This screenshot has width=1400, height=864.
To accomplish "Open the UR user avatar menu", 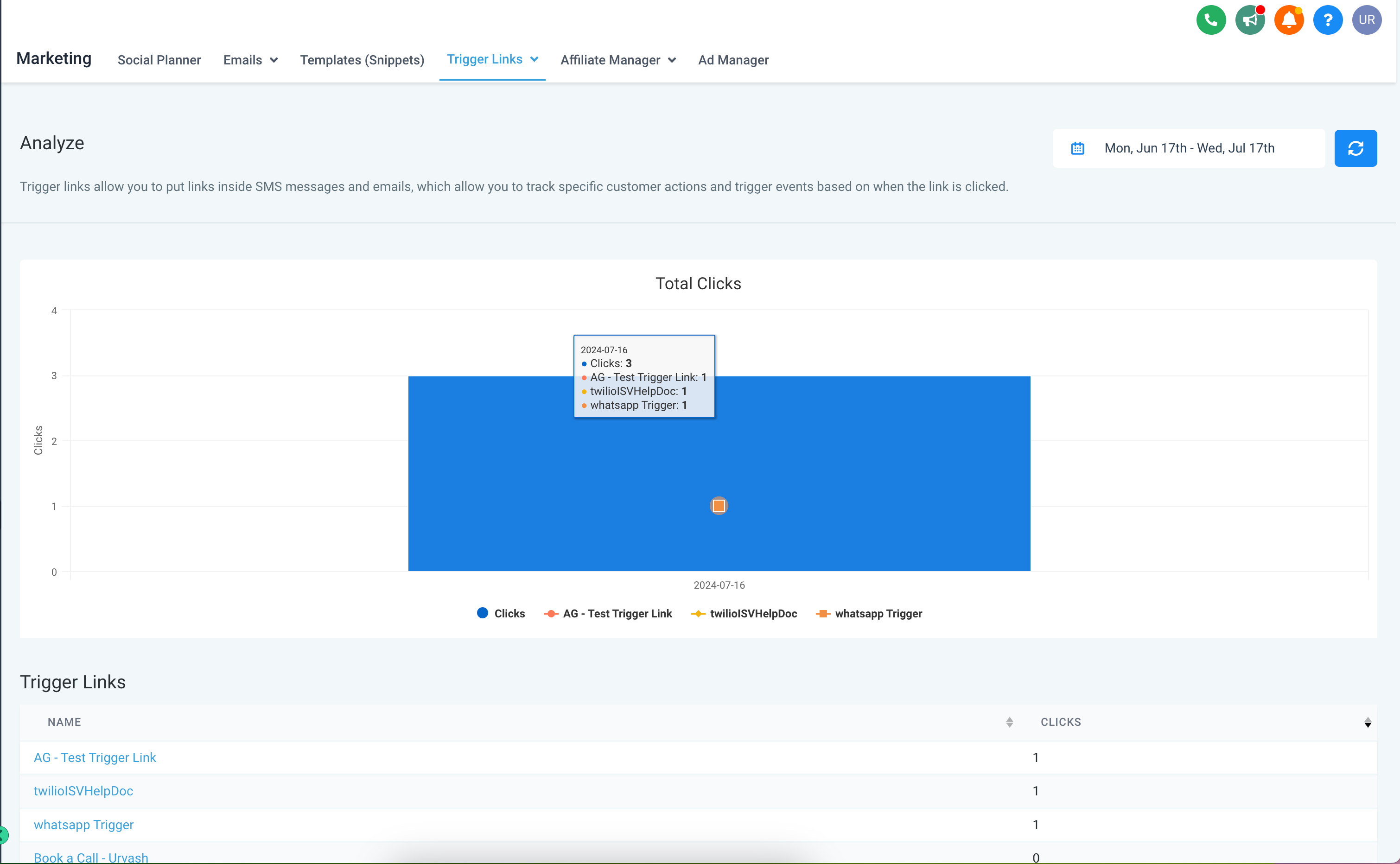I will pos(1366,20).
